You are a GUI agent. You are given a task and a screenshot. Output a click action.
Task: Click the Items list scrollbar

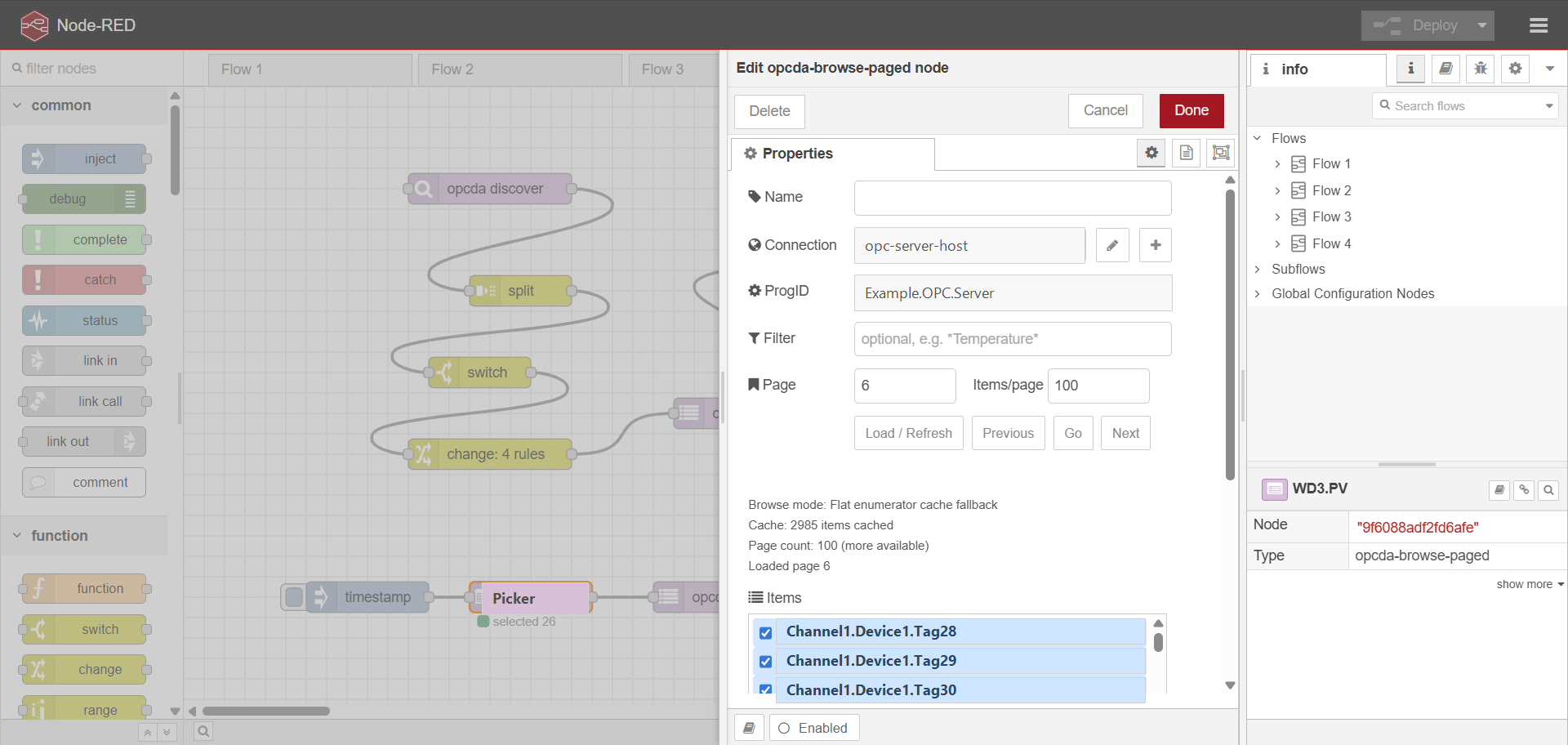[1158, 642]
